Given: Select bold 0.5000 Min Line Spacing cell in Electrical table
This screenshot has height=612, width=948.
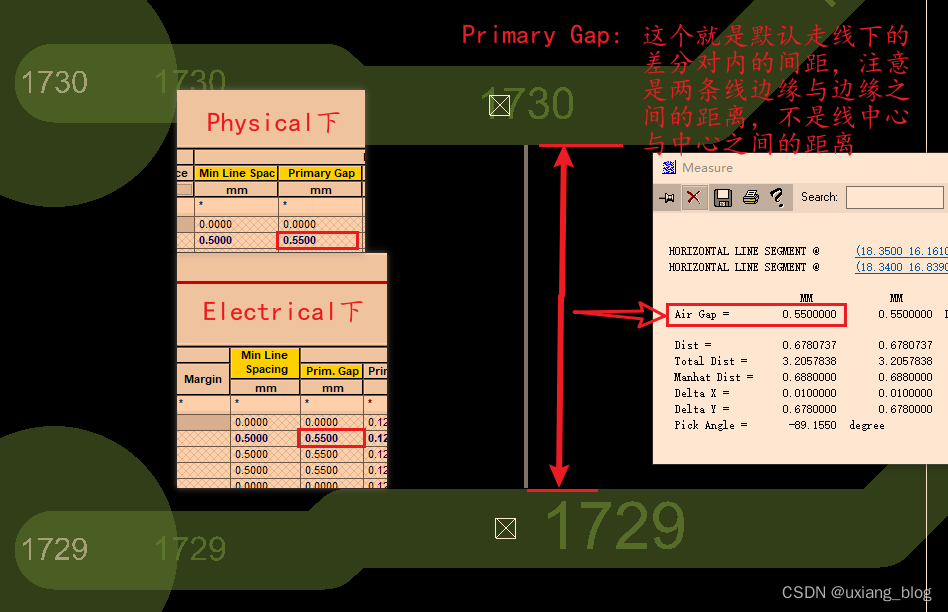Looking at the screenshot, I should 265,438.
